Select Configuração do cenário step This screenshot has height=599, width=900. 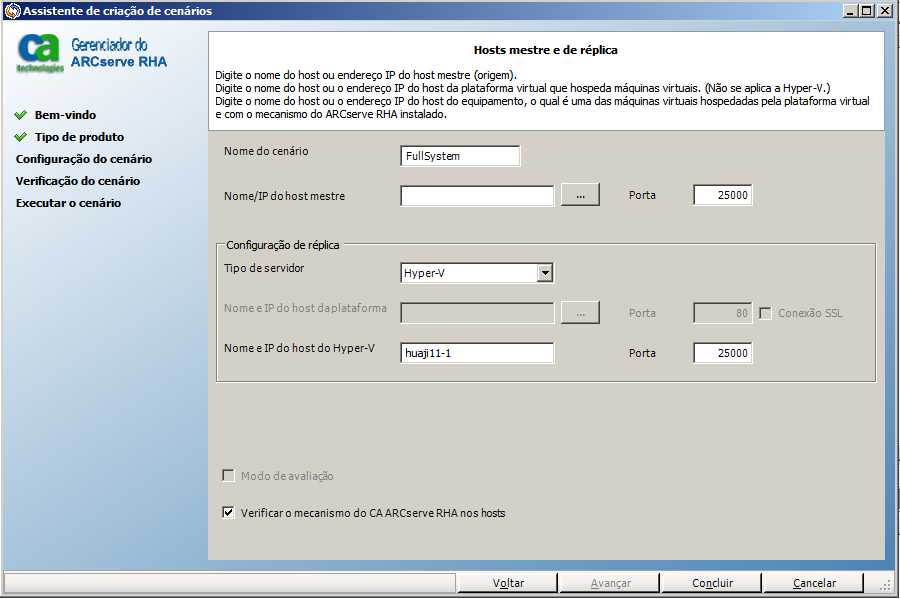pyautogui.click(x=84, y=159)
